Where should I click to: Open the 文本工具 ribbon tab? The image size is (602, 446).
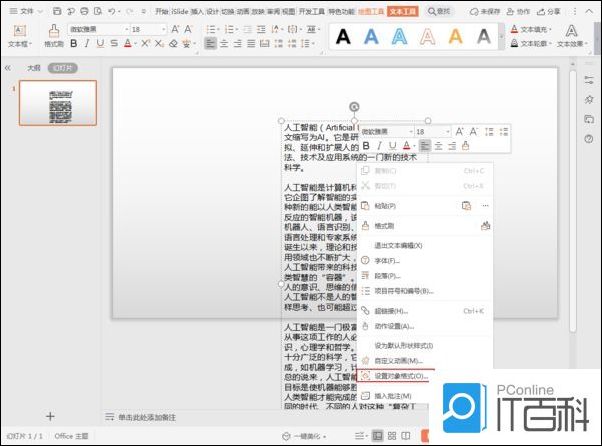click(x=403, y=11)
